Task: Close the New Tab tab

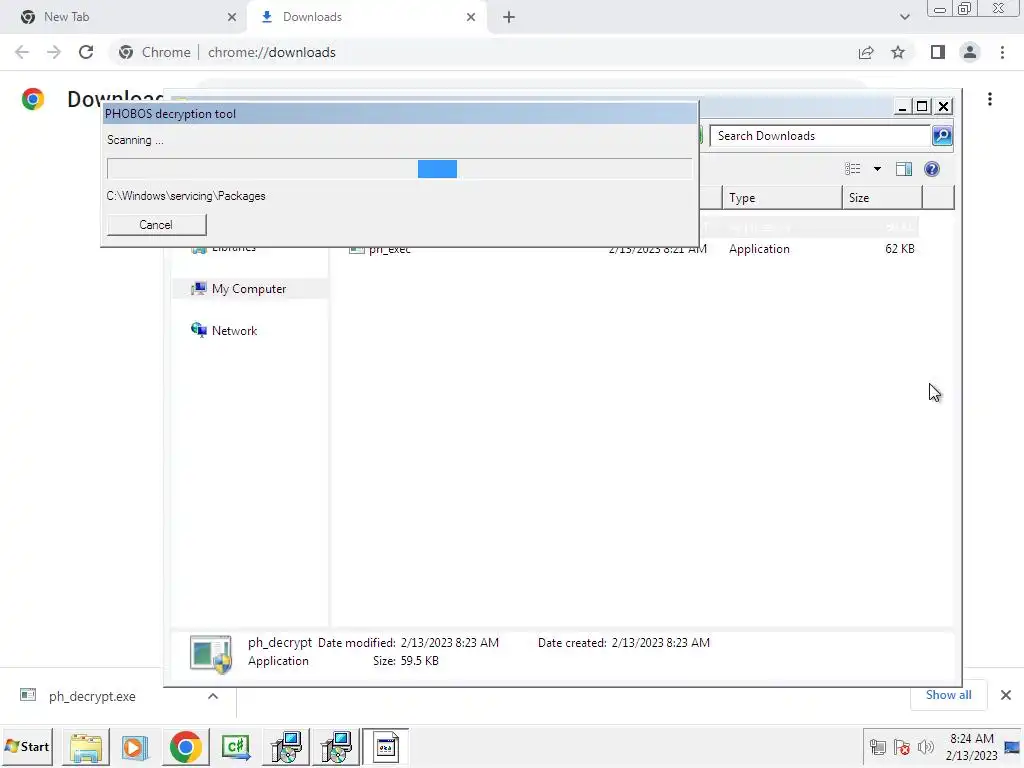Action: 232,17
